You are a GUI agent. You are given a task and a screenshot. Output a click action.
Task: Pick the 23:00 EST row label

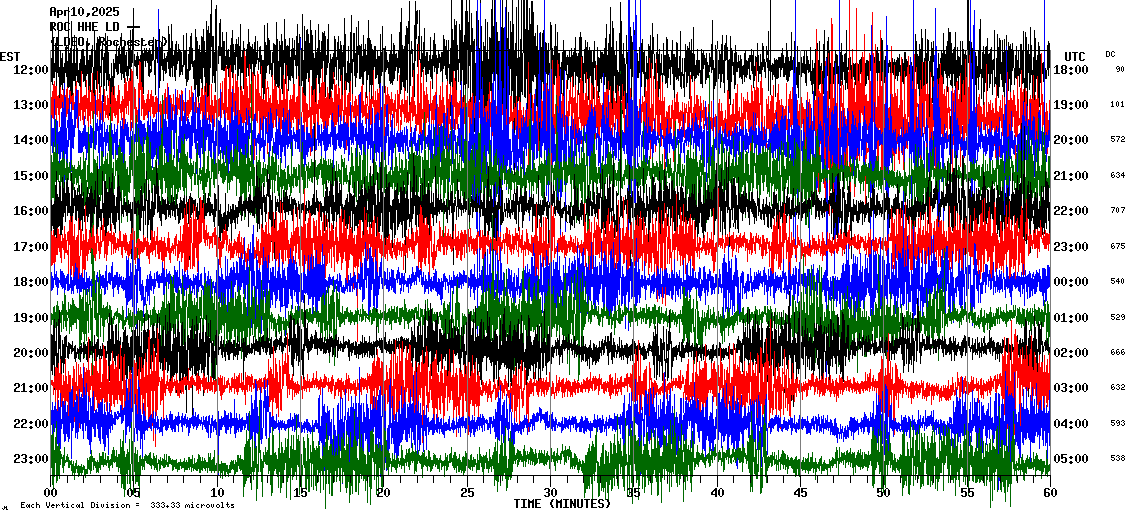click(32, 459)
